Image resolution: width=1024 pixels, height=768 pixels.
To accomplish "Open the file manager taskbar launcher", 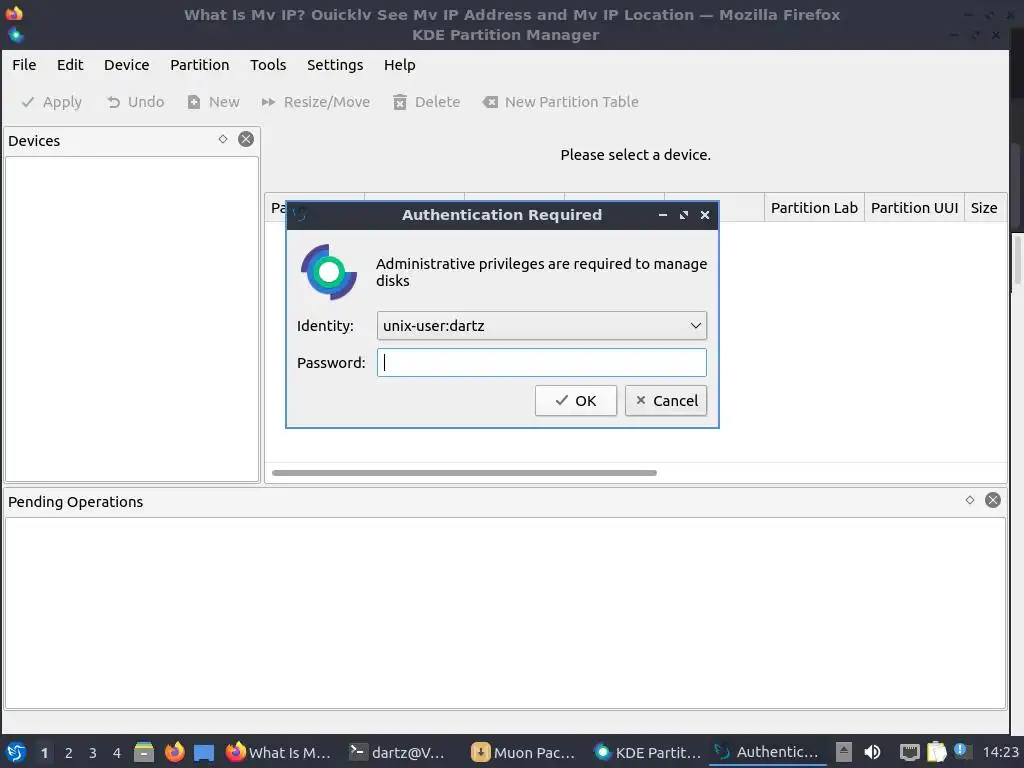I will (144, 752).
